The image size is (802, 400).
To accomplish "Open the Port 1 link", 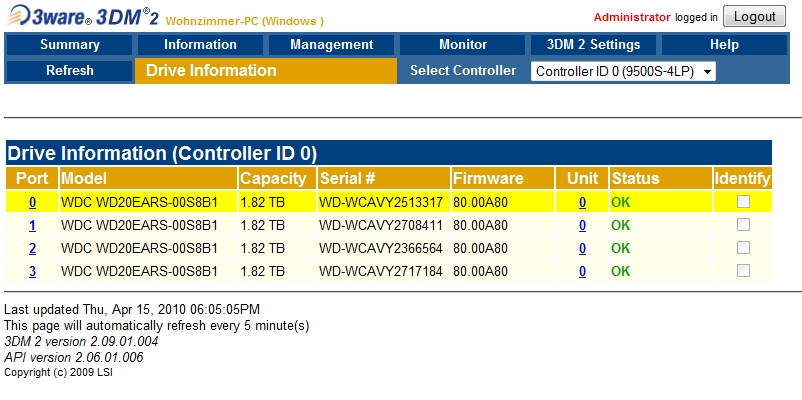I will [x=32, y=226].
